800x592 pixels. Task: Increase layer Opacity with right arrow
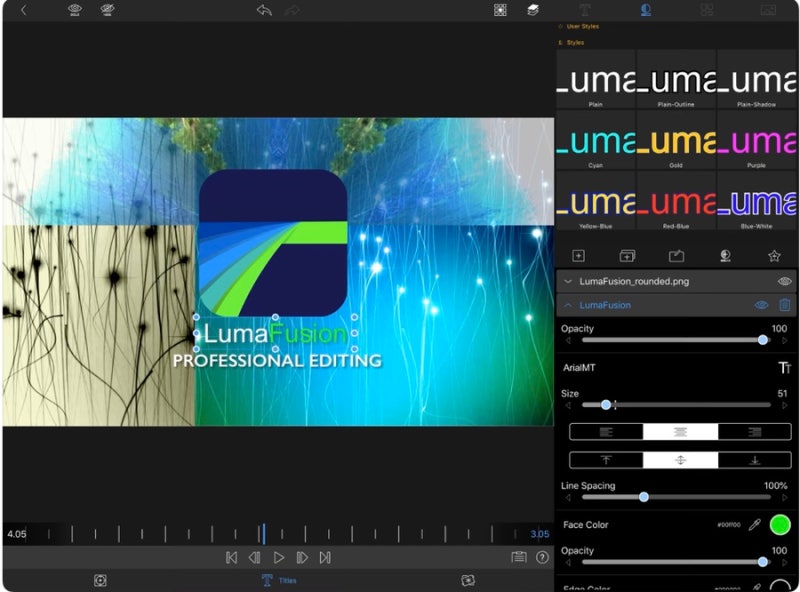(785, 340)
